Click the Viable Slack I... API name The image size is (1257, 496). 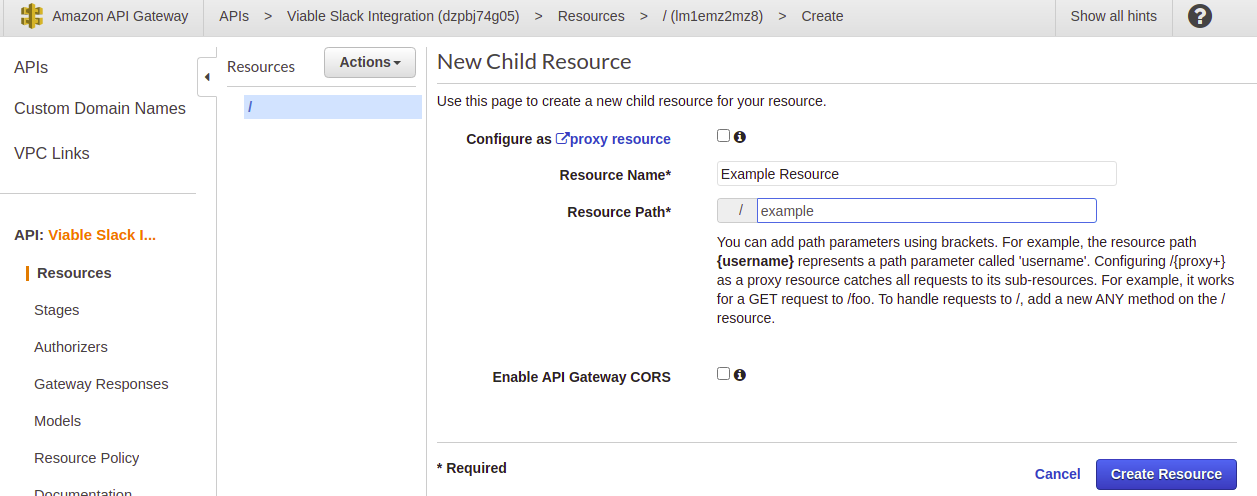102,235
